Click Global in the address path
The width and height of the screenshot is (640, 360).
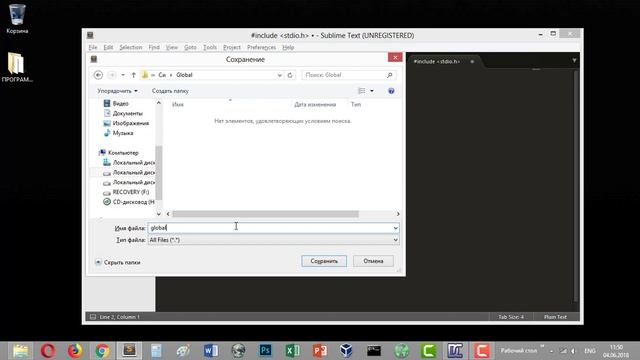click(x=184, y=75)
